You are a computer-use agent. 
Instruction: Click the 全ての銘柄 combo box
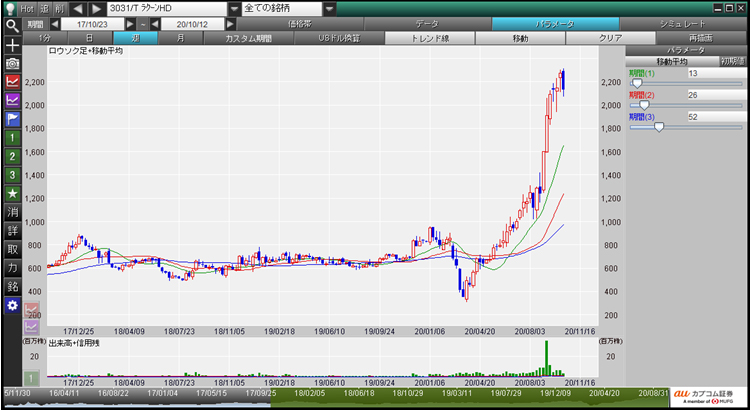[x=282, y=9]
